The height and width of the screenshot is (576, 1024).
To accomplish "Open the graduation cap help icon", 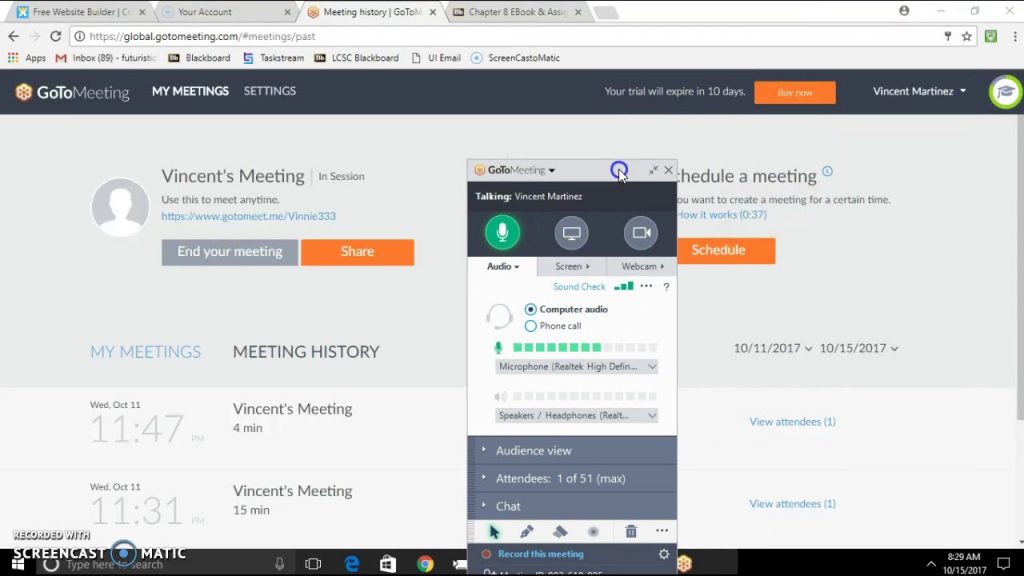I will (x=1005, y=92).
